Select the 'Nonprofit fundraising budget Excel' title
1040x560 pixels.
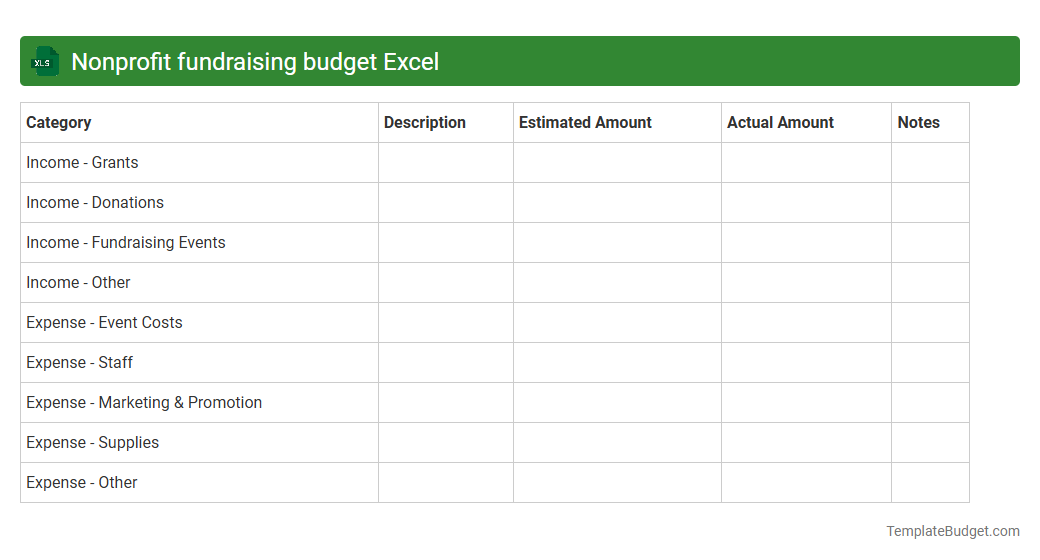click(x=255, y=62)
